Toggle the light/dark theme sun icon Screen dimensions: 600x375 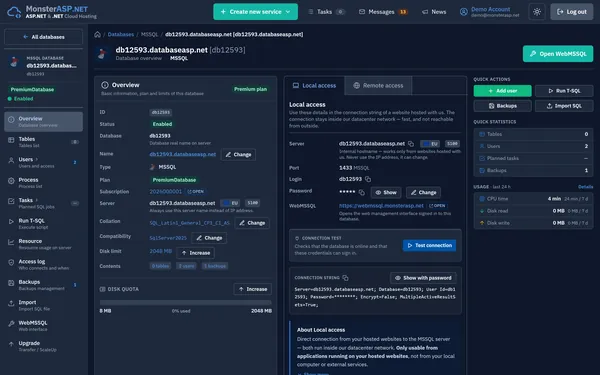[537, 12]
